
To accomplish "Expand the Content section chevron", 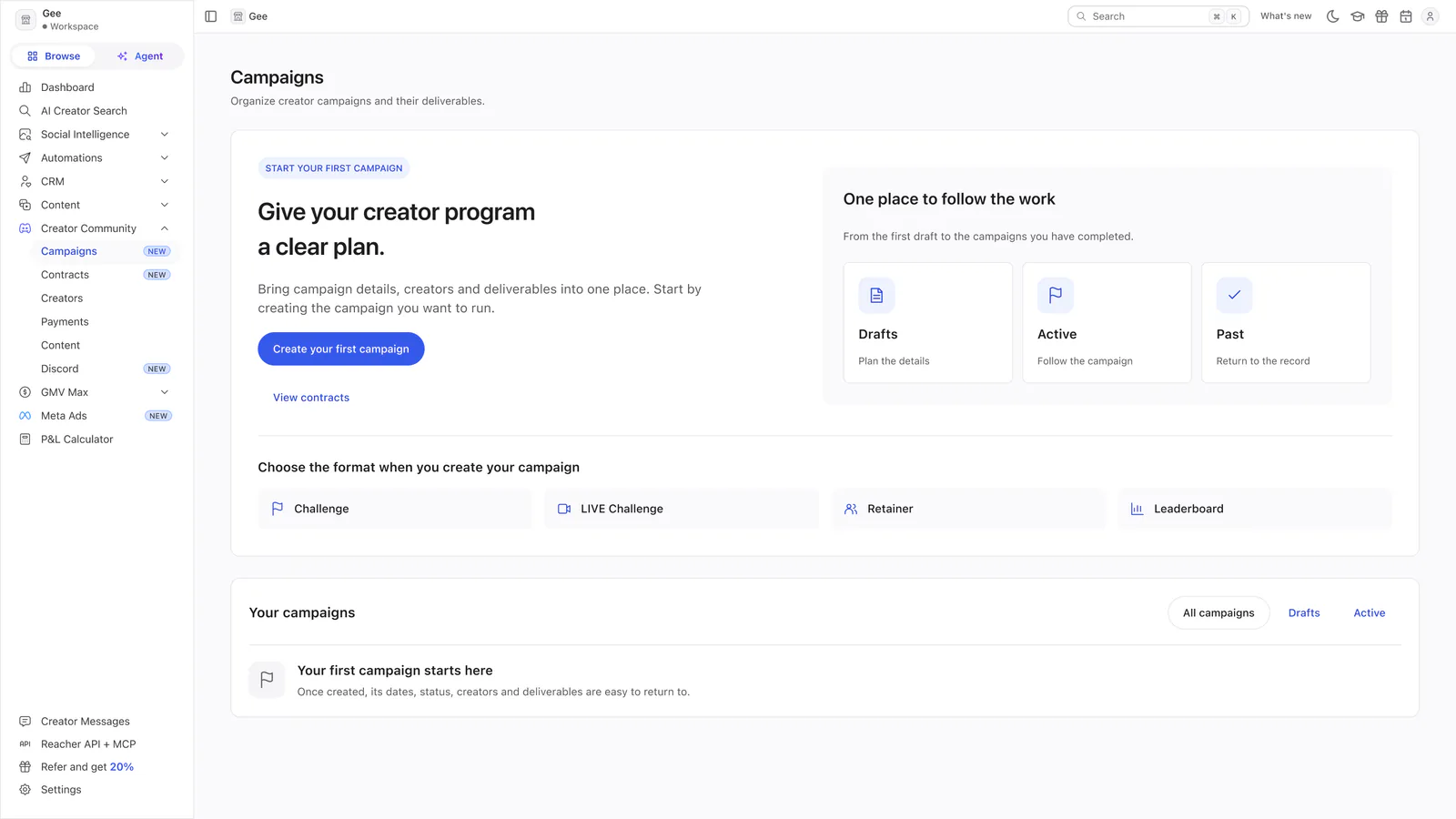I will tap(165, 205).
